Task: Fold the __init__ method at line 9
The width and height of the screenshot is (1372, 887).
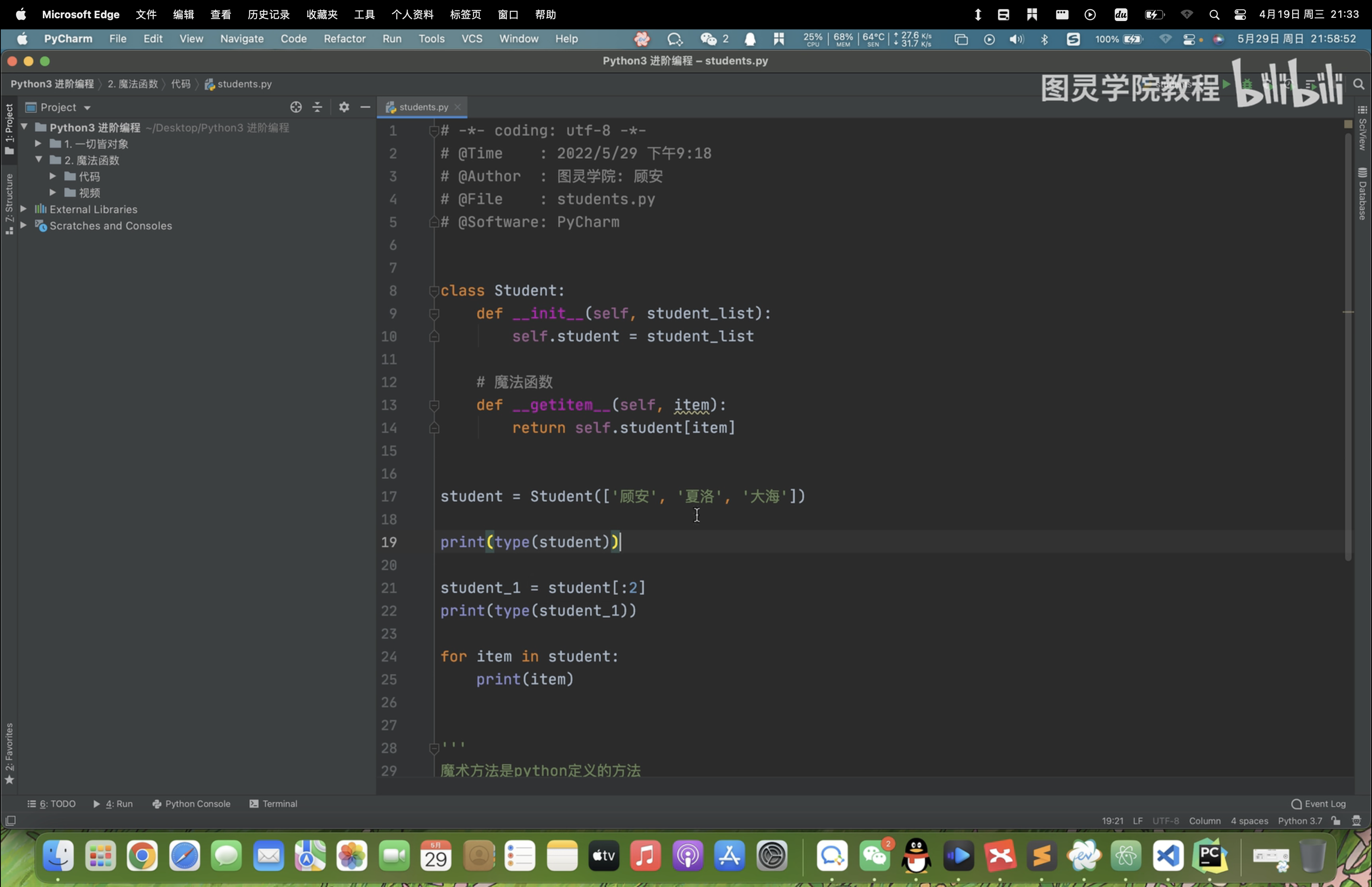Action: click(434, 314)
